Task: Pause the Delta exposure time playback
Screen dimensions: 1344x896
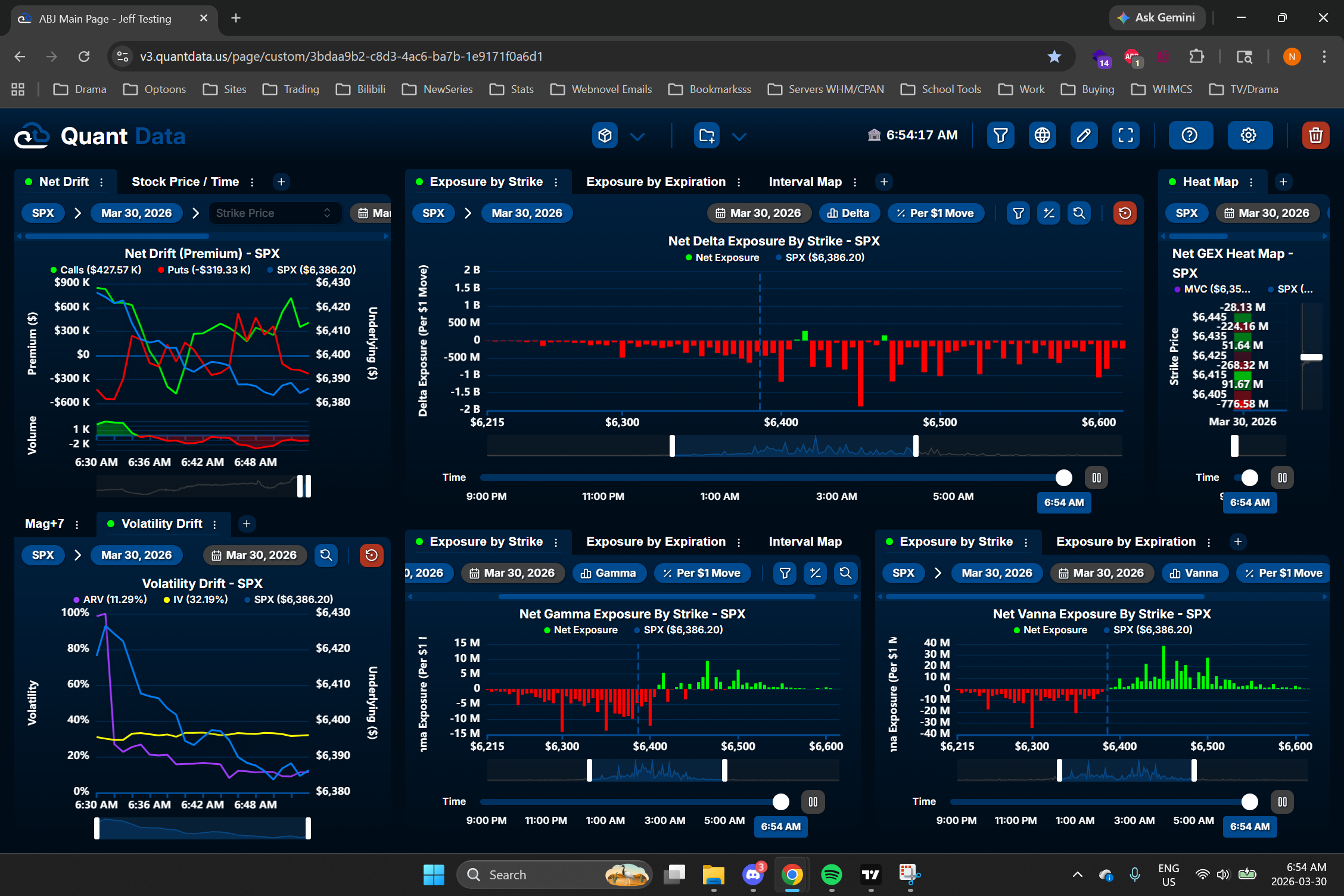Action: [x=1096, y=478]
